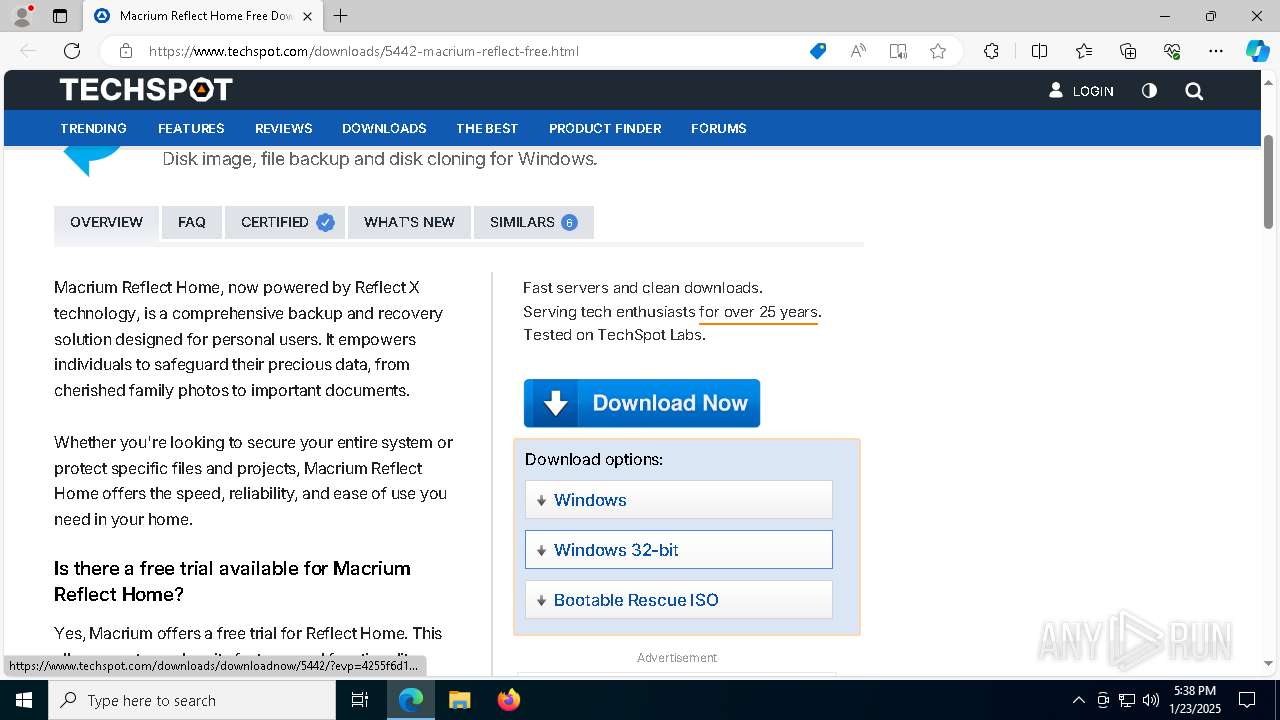Open DOWNLOADS navigation menu
1280x720 pixels.
384,128
